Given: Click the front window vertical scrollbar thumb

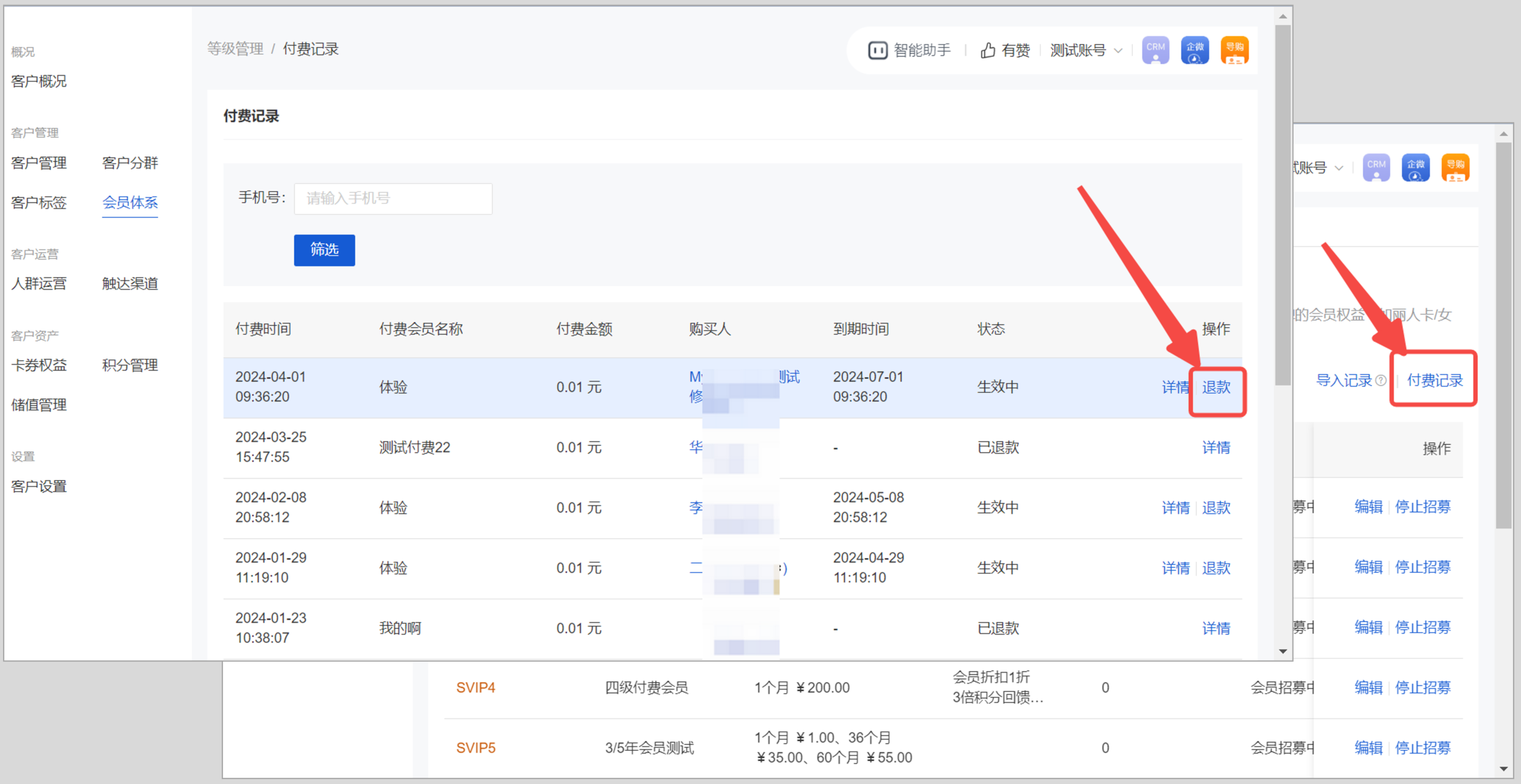Looking at the screenshot, I should [x=1283, y=206].
